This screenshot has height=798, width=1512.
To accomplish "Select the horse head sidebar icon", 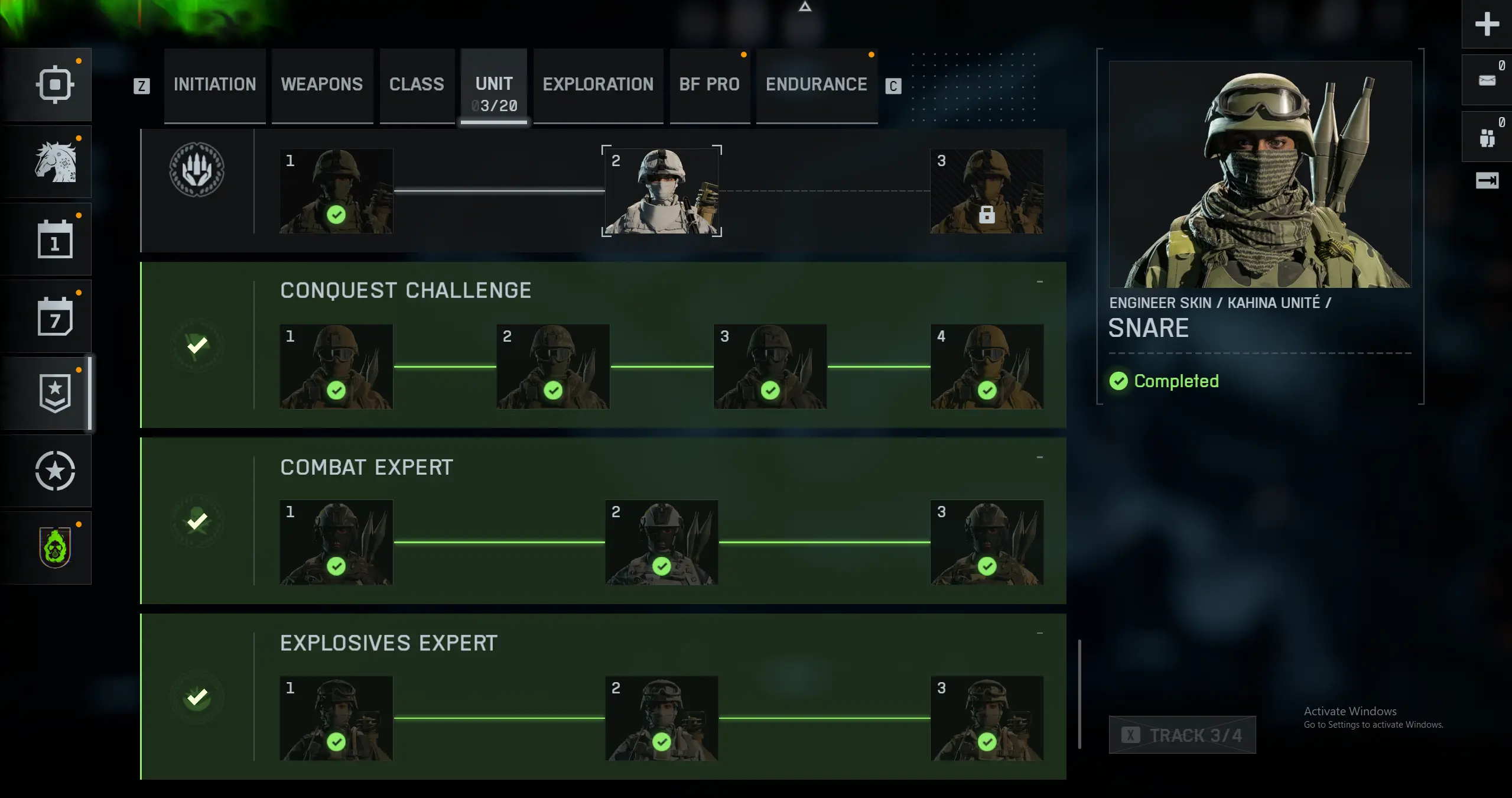I will pos(55,161).
